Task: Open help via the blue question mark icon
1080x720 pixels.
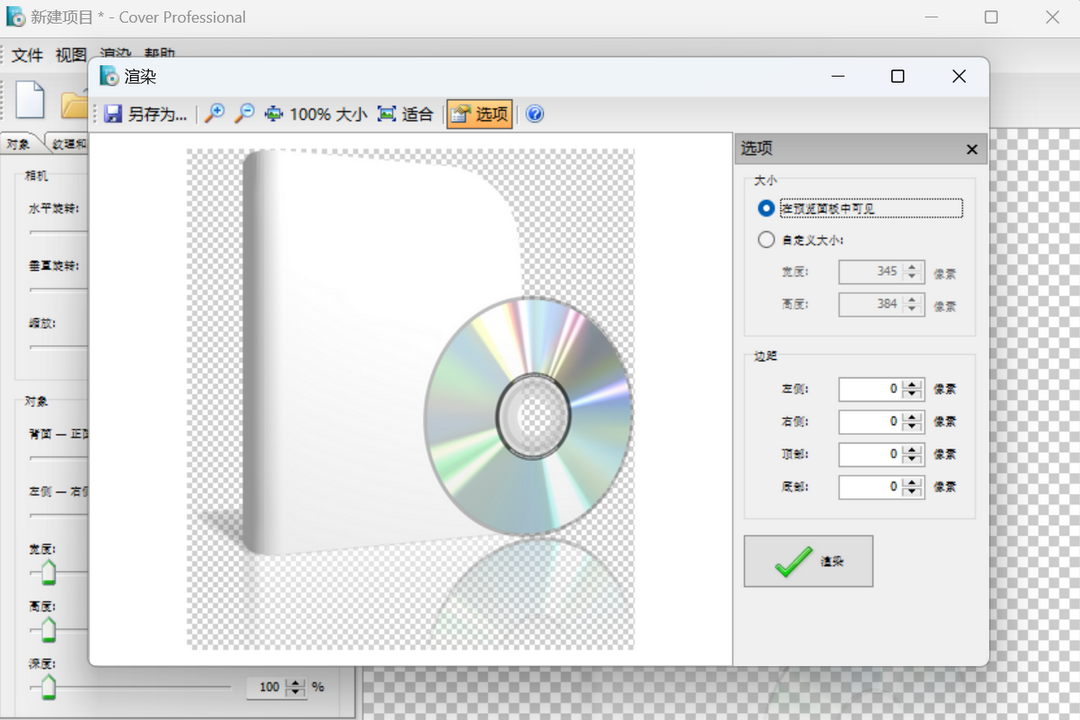Action: (x=534, y=114)
